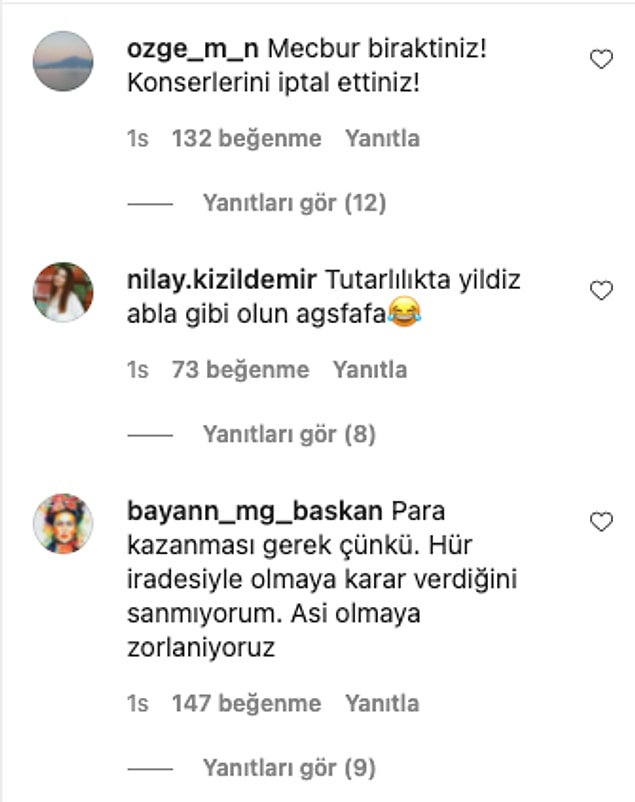This screenshot has height=802, width=635.
Task: Visit the nilay.kizildemir username link
Action: (222, 280)
